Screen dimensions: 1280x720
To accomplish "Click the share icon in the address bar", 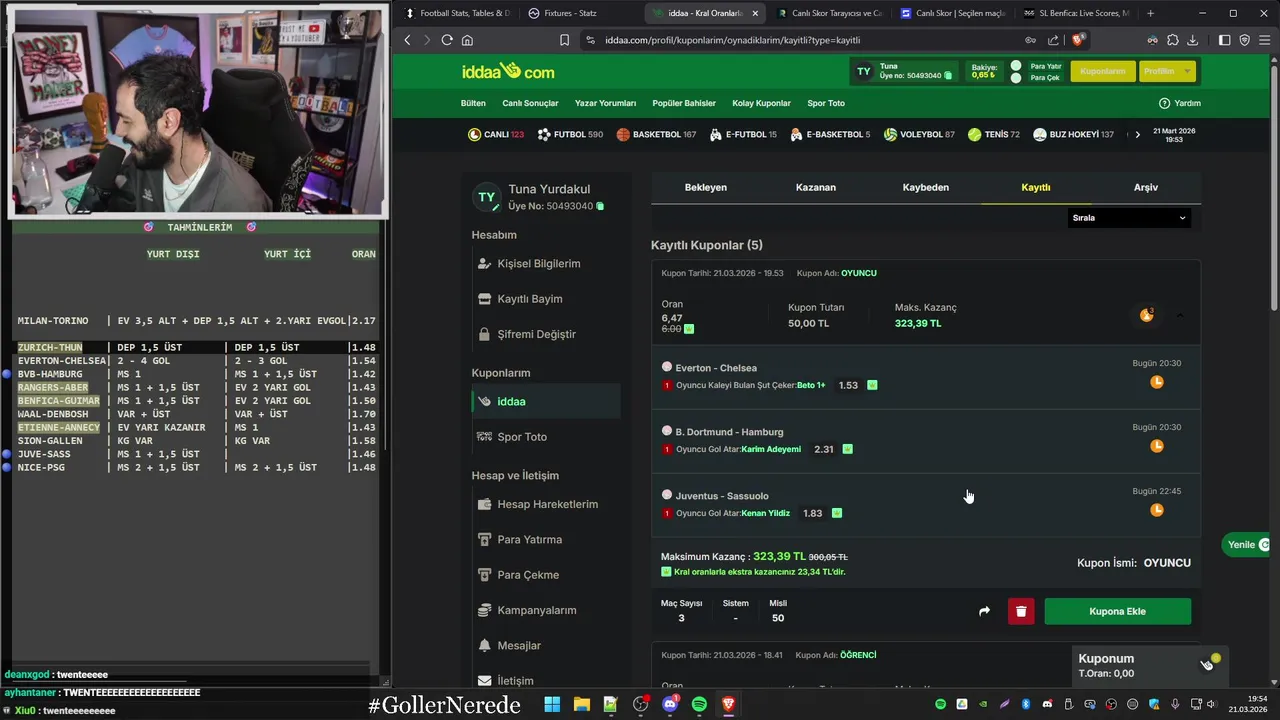I will point(1053,40).
